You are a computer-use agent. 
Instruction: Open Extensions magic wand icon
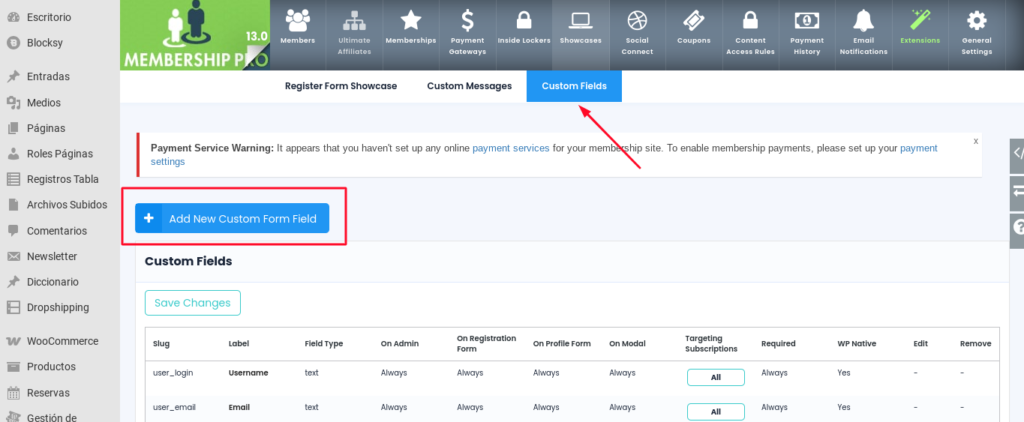[920, 20]
